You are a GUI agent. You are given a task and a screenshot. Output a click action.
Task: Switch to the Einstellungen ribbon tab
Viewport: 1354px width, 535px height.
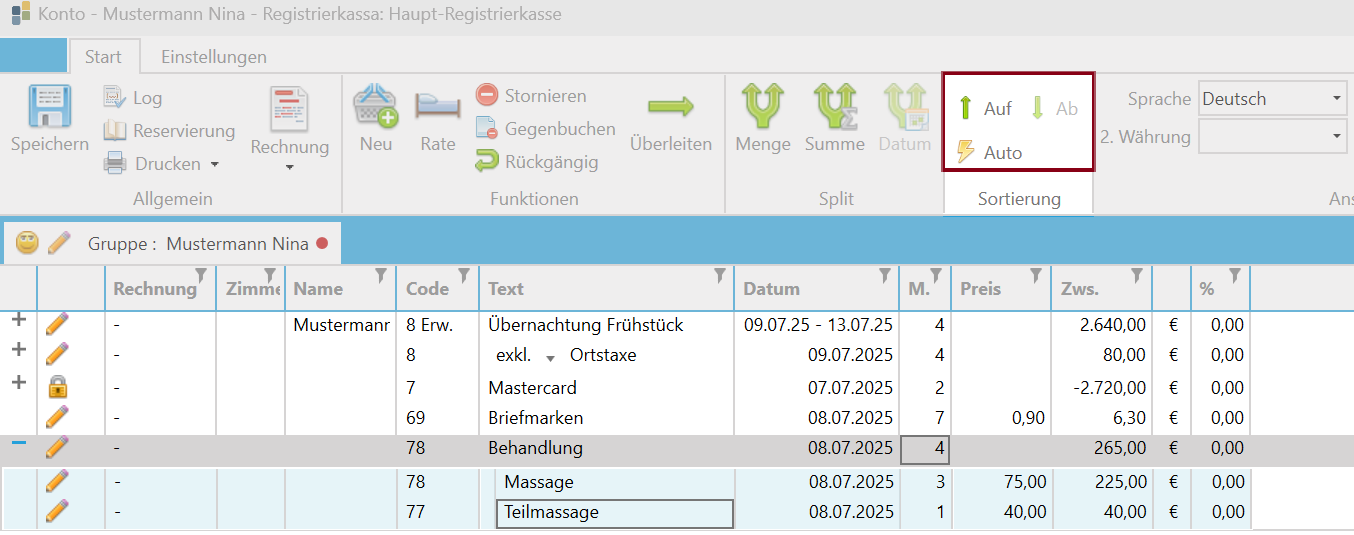[214, 57]
